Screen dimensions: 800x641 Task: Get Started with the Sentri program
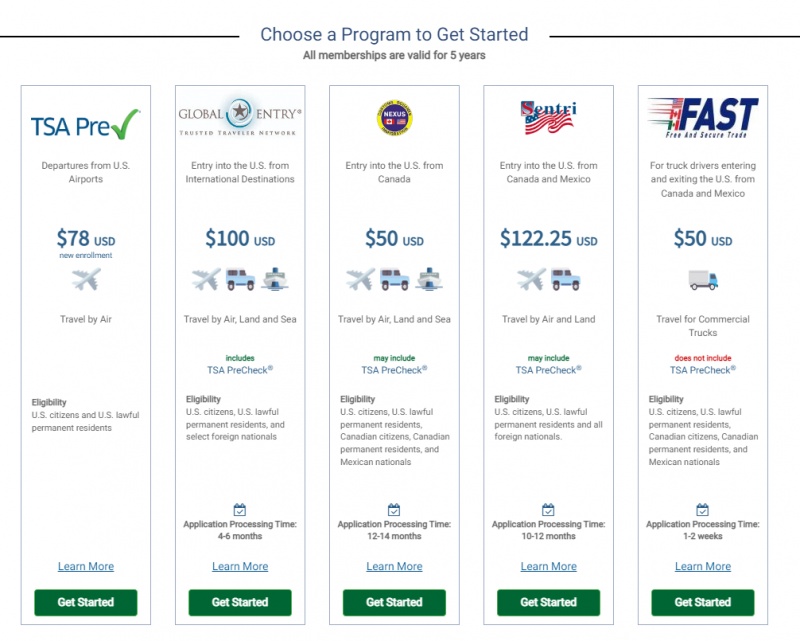click(x=548, y=602)
